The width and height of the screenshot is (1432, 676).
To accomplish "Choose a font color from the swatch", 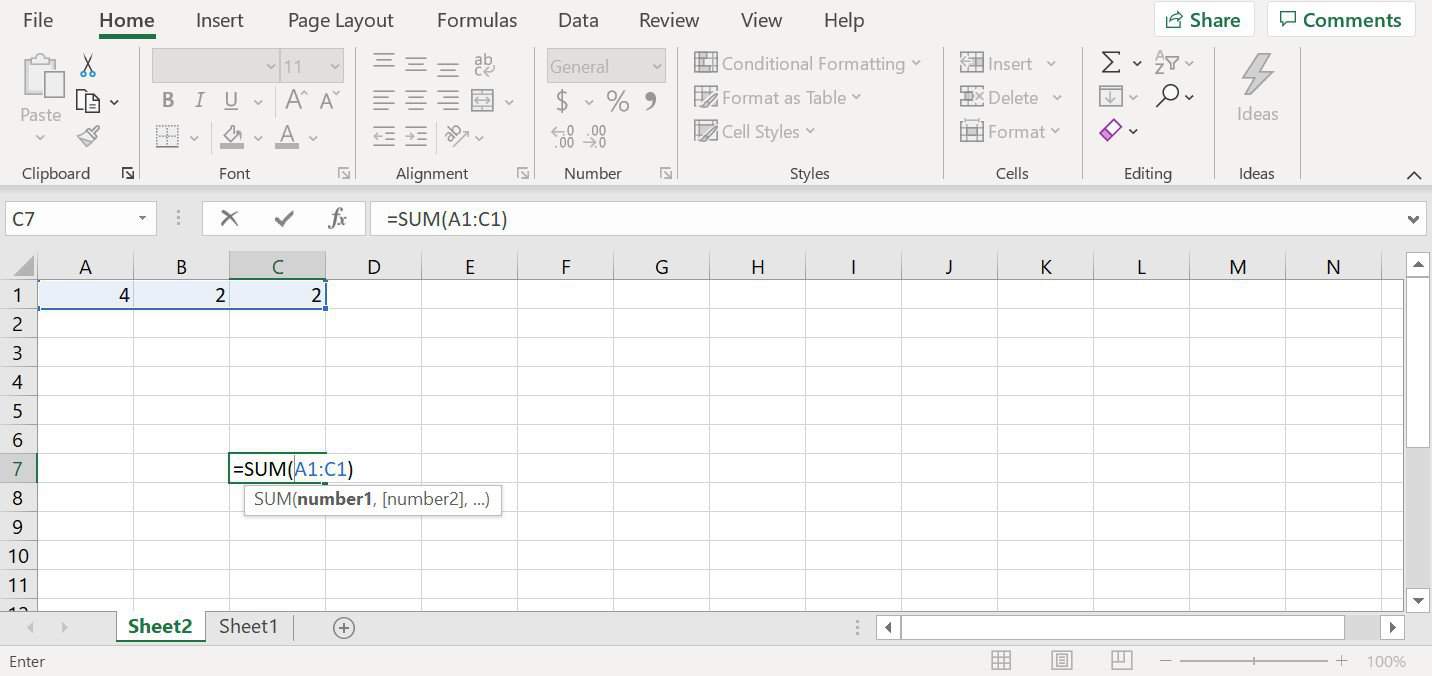I will point(286,137).
